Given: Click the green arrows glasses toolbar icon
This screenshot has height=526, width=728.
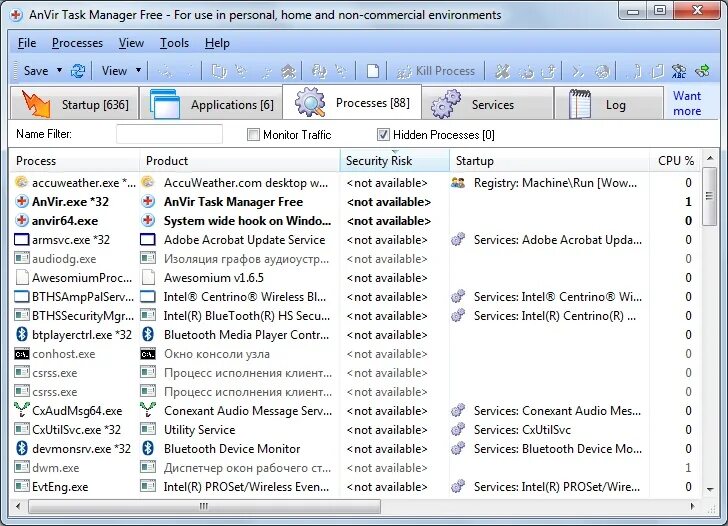Looking at the screenshot, I should click(702, 71).
